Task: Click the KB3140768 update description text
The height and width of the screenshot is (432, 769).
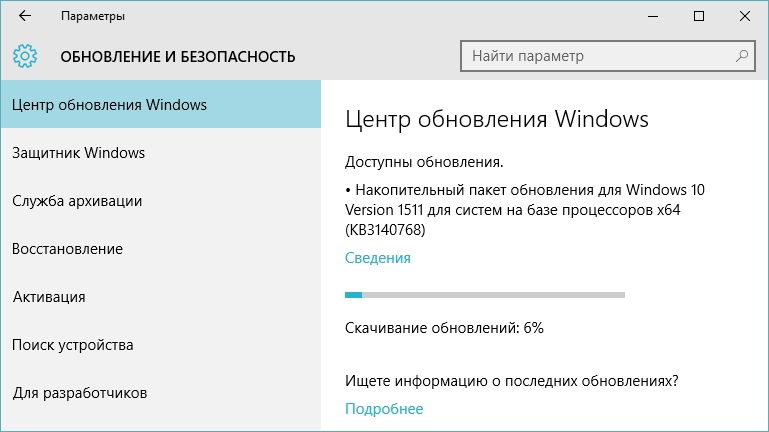Action: (x=525, y=210)
